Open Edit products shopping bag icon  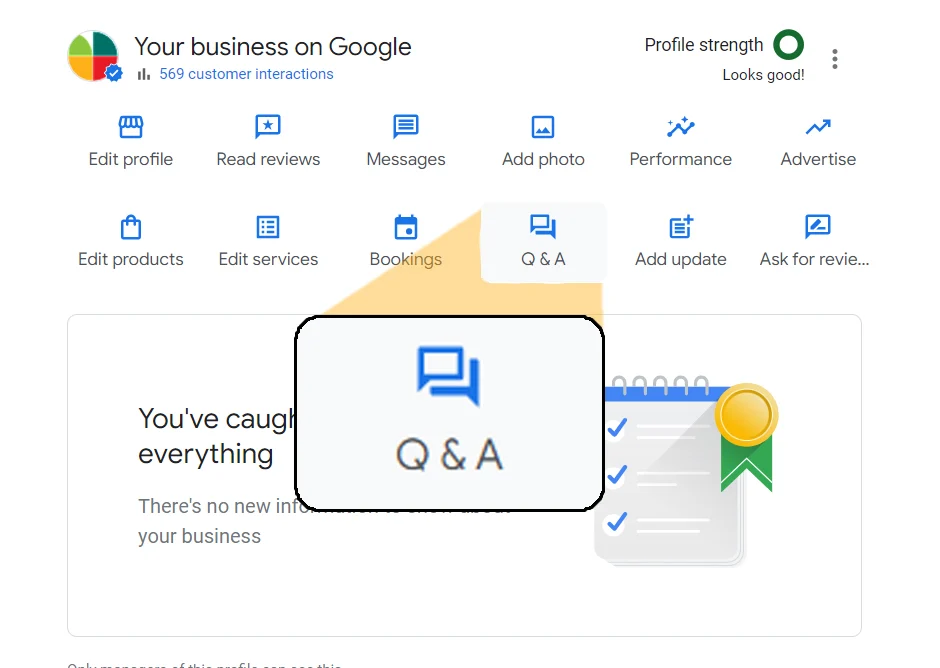(131, 227)
